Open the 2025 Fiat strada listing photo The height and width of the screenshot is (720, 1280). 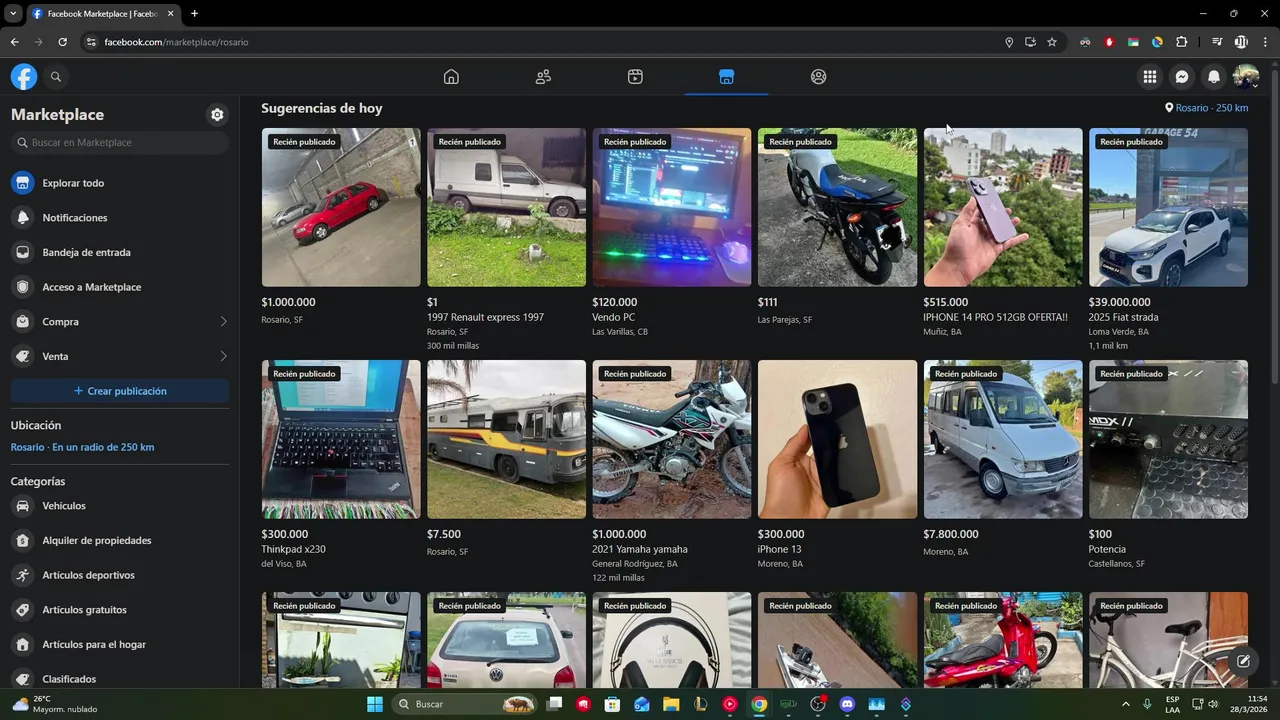click(x=1169, y=207)
